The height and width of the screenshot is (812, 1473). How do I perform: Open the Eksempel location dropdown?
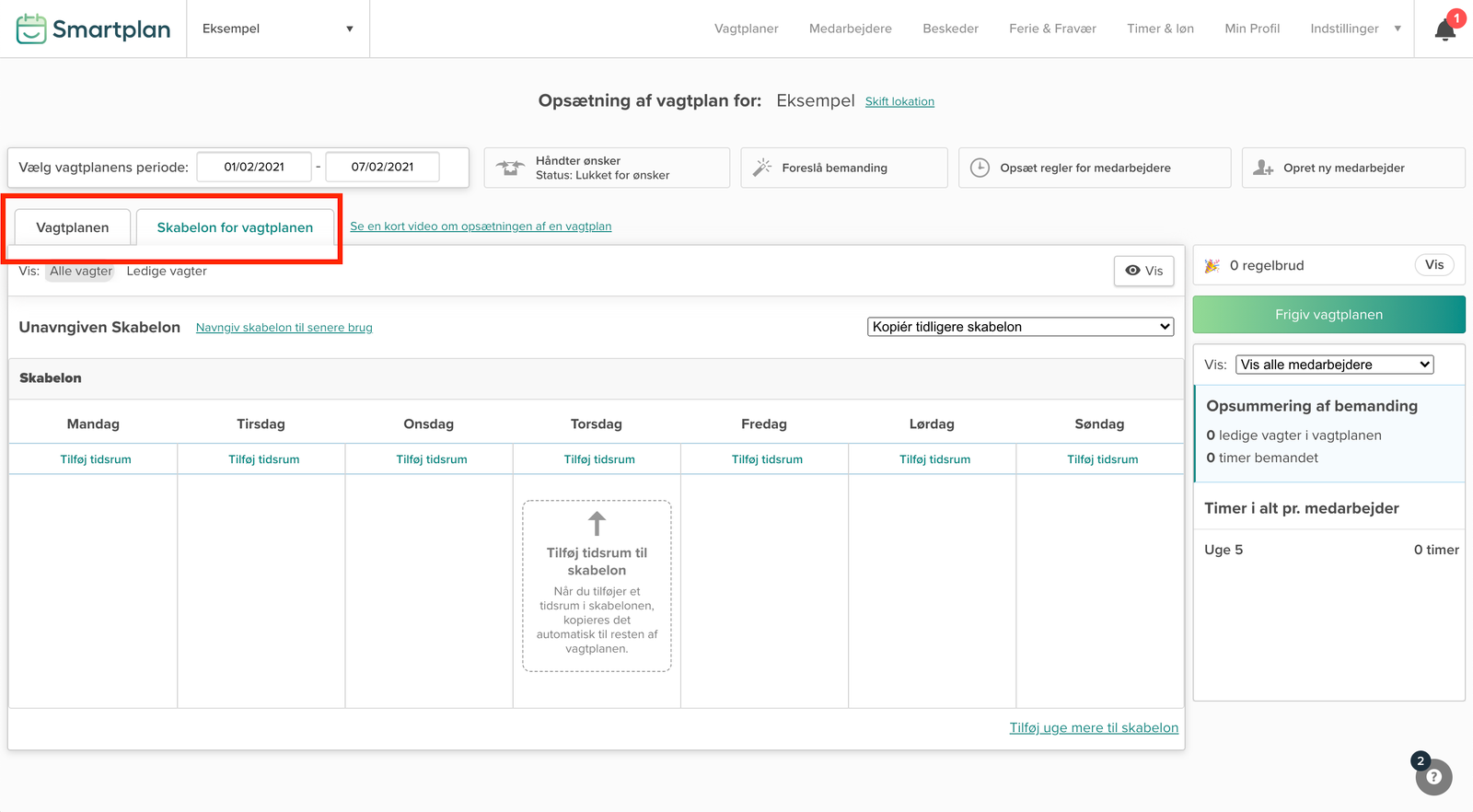[277, 29]
